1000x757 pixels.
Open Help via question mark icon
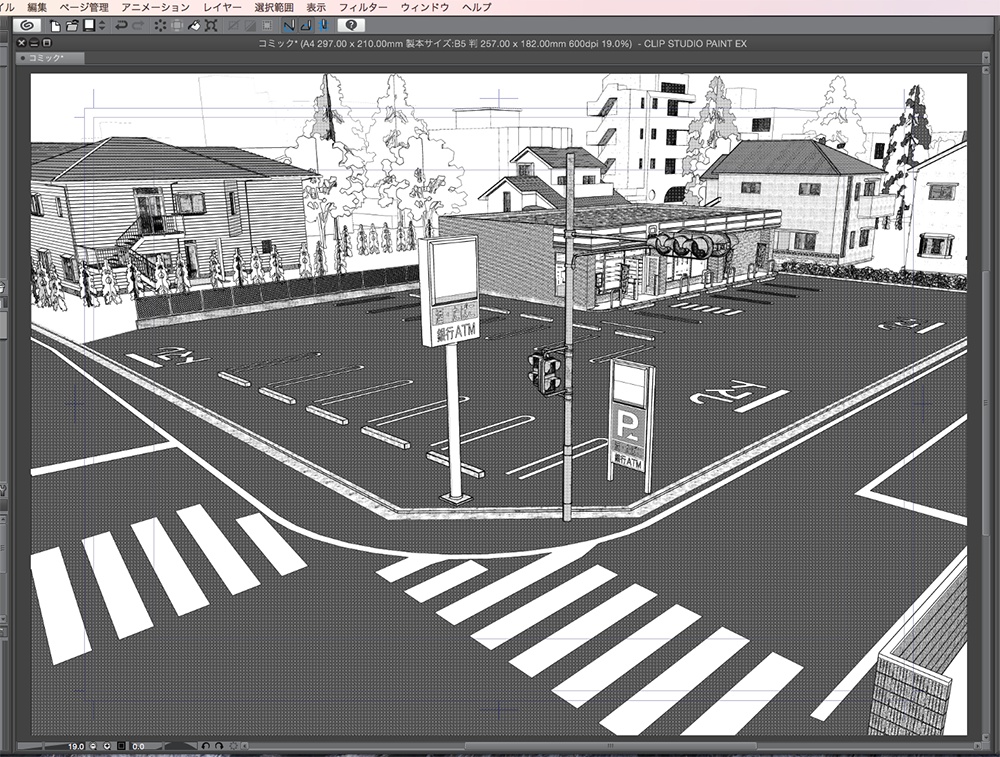tap(352, 25)
